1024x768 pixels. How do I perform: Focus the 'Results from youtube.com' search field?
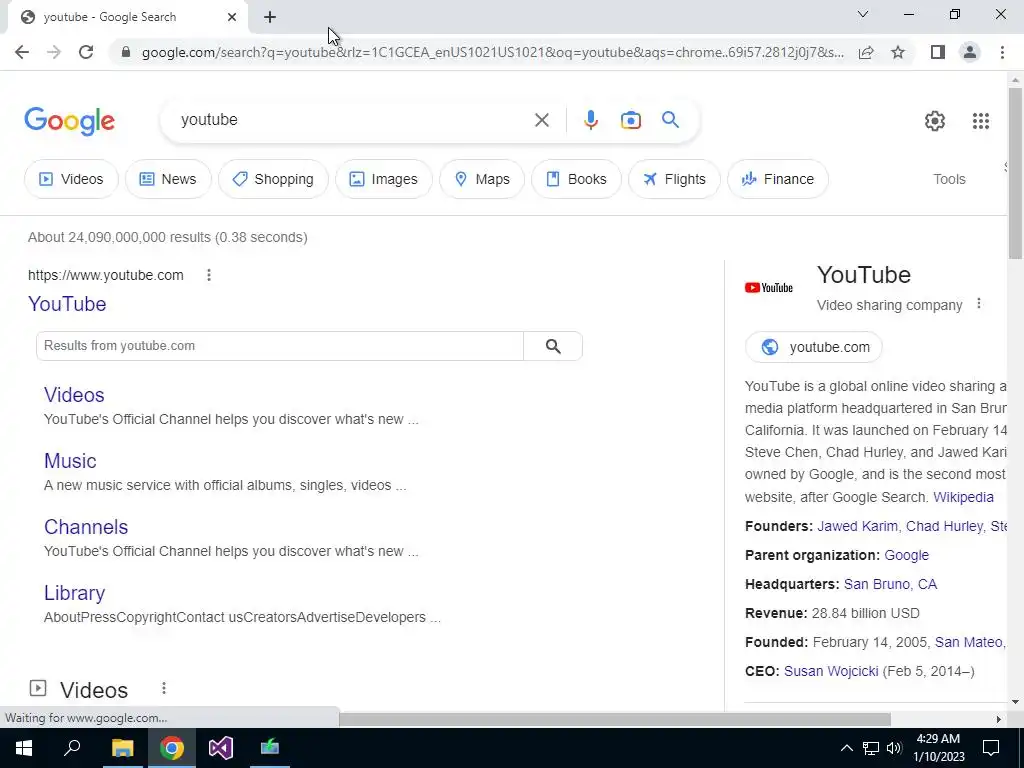click(280, 346)
